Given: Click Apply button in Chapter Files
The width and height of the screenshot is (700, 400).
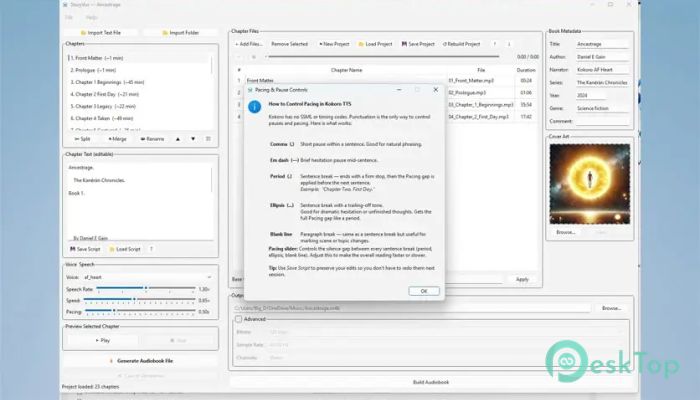Looking at the screenshot, I should 522,279.
